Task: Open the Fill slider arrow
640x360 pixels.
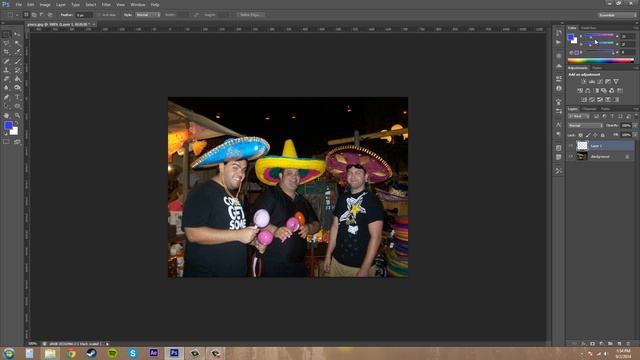Action: 635,135
